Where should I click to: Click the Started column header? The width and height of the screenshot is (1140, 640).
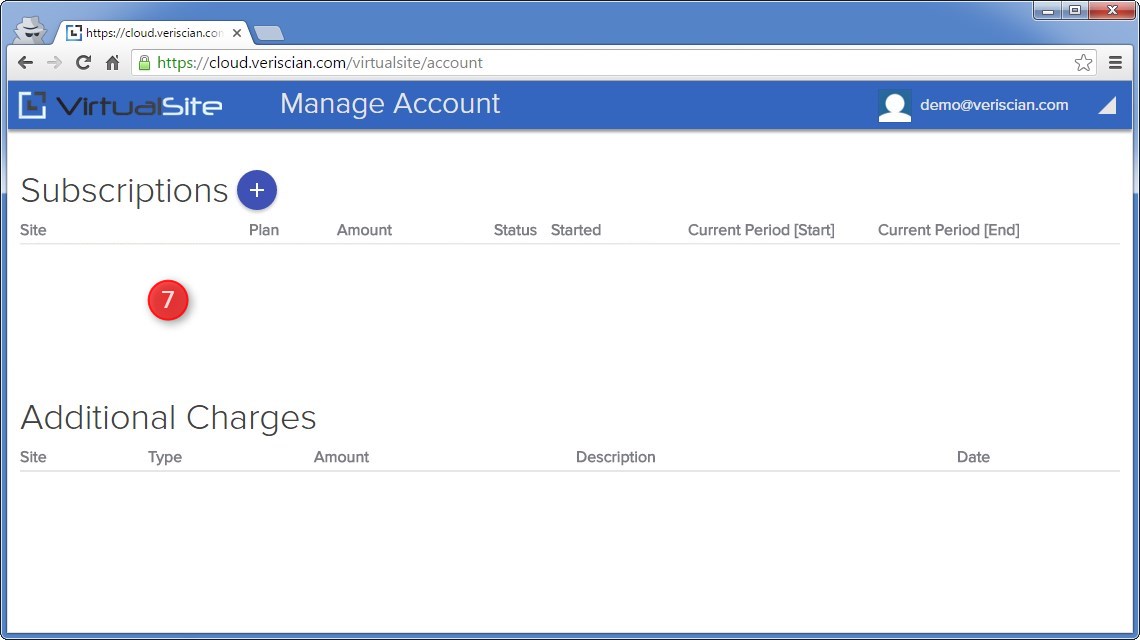point(576,230)
